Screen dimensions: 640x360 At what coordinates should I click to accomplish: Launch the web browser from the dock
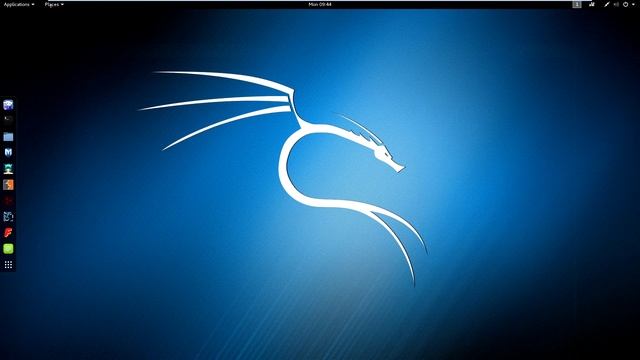8,105
